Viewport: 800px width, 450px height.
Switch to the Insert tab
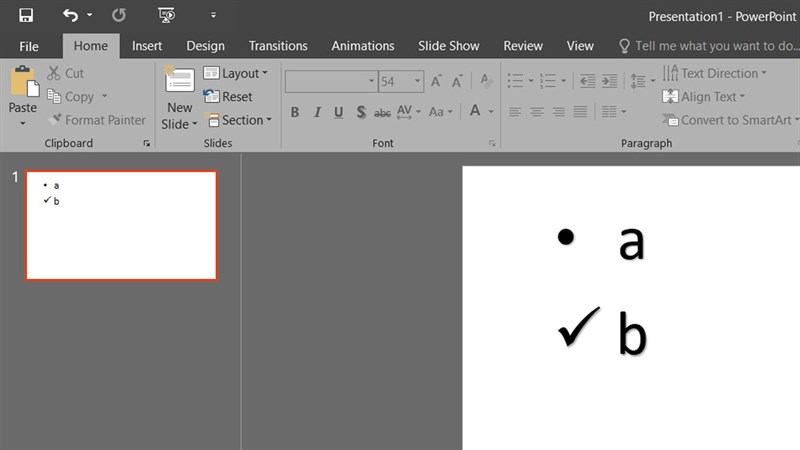(x=147, y=46)
